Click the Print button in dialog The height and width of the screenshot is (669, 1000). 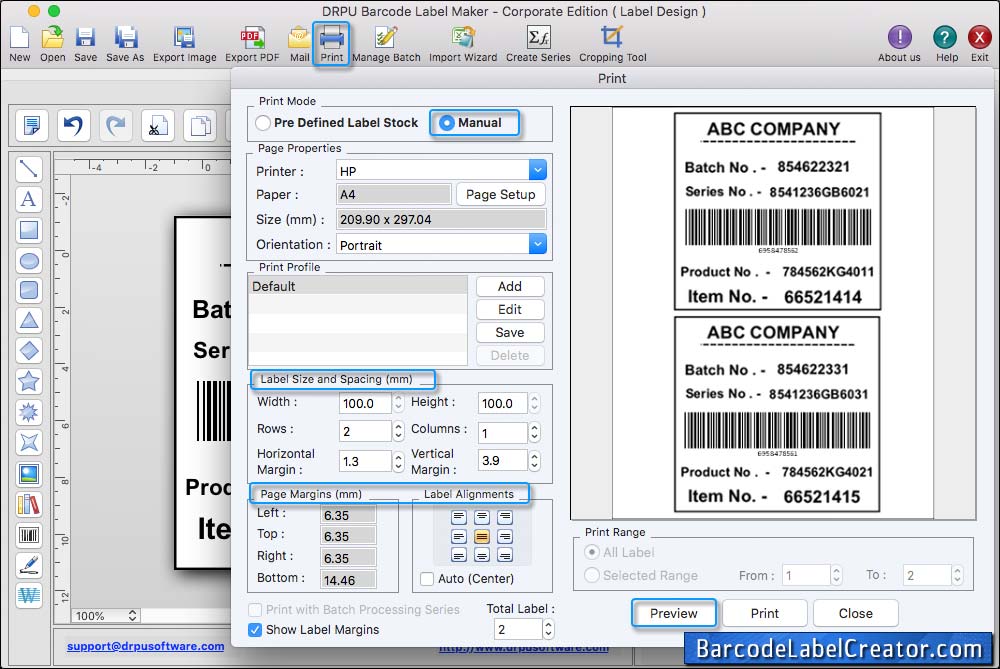coord(765,614)
